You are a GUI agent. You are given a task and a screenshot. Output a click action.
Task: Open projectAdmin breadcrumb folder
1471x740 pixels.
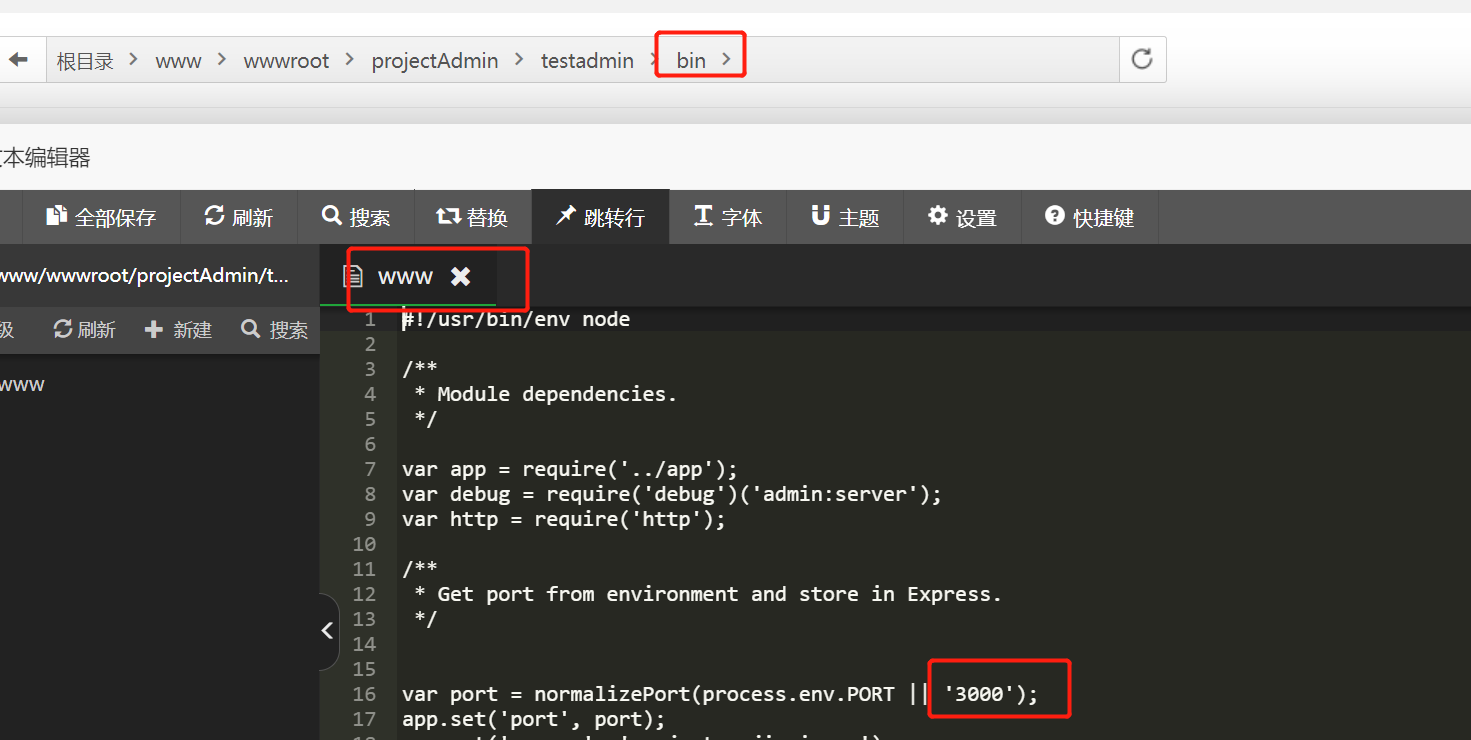pos(435,61)
